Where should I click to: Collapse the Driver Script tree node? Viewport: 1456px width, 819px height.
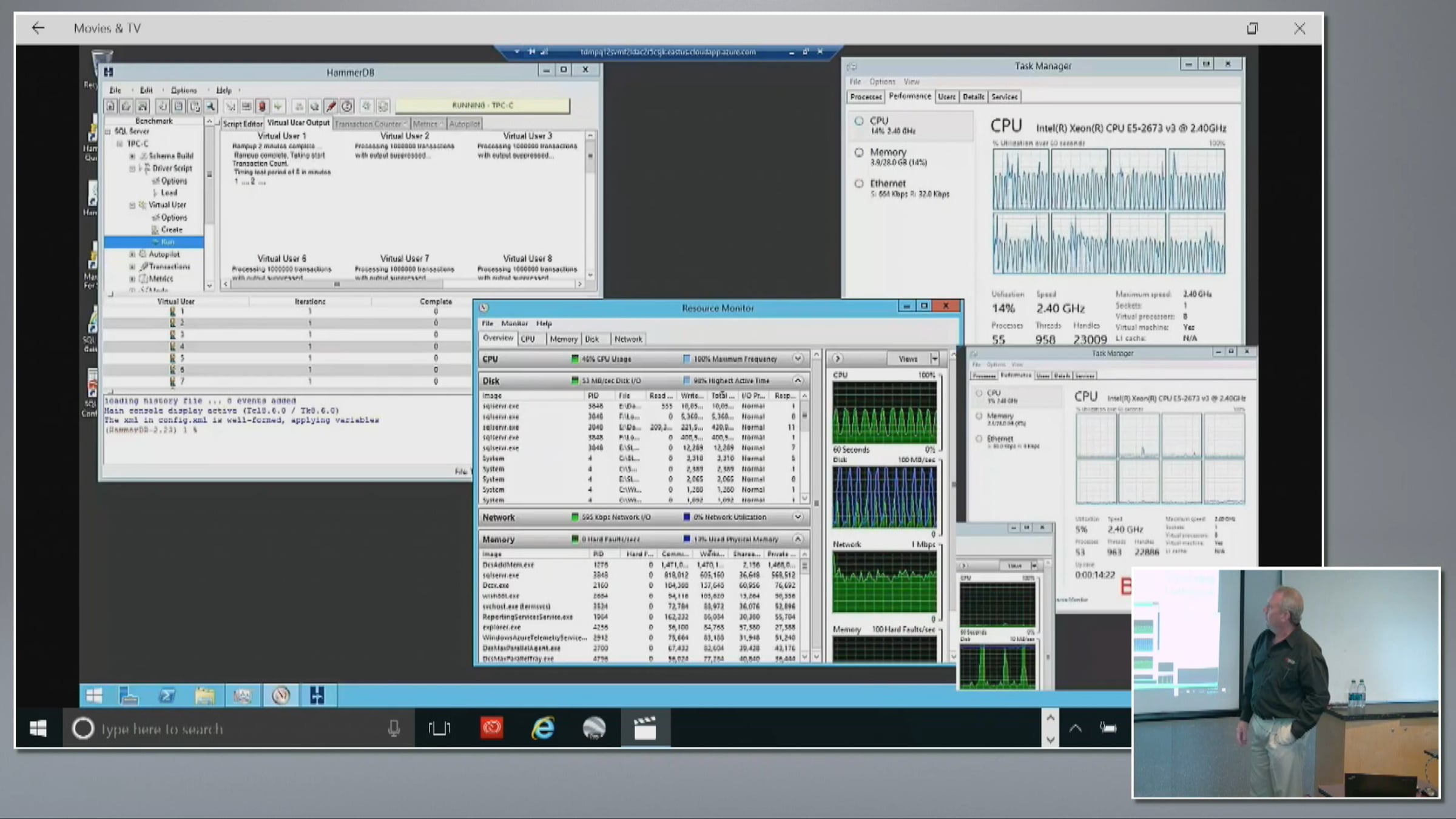(132, 168)
